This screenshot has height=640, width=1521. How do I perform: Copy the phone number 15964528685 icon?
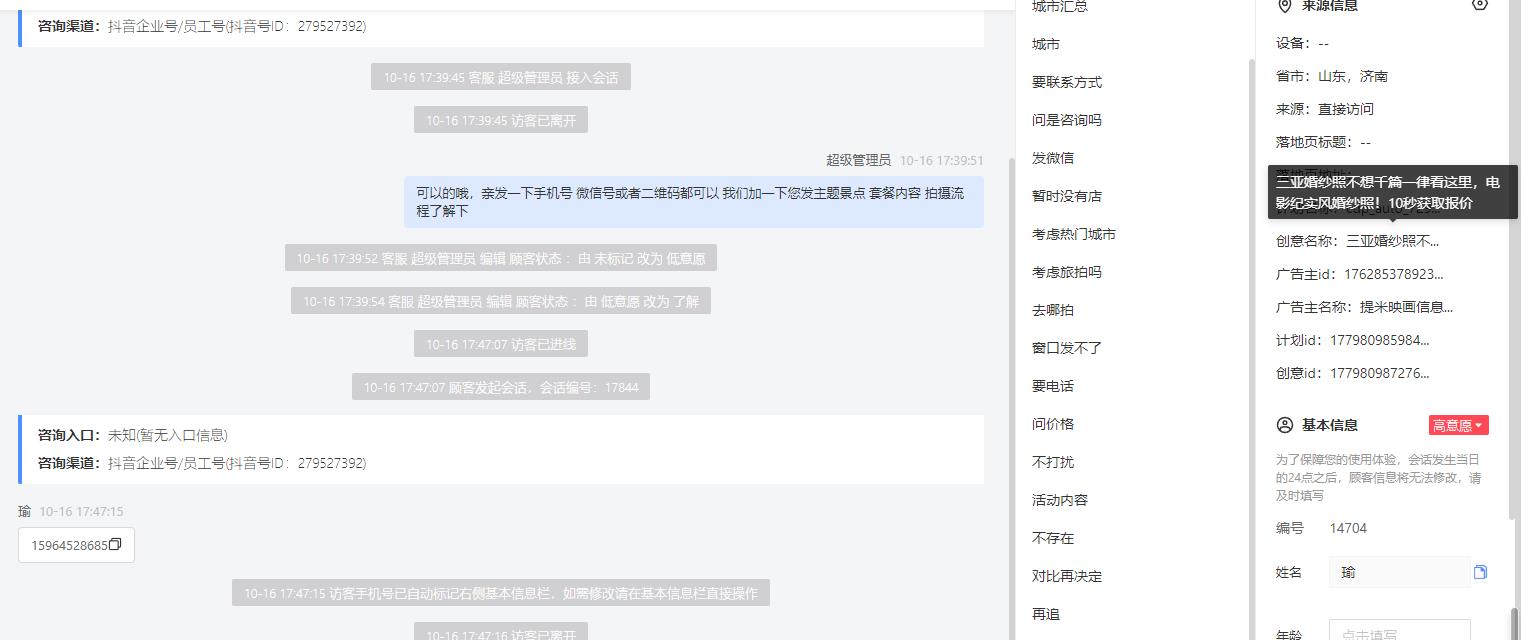pyautogui.click(x=115, y=545)
